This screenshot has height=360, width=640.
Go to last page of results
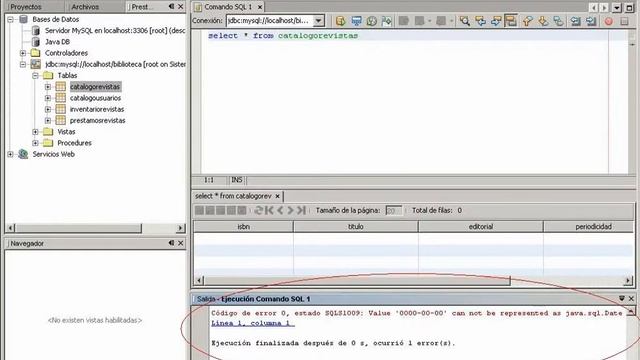(301, 210)
